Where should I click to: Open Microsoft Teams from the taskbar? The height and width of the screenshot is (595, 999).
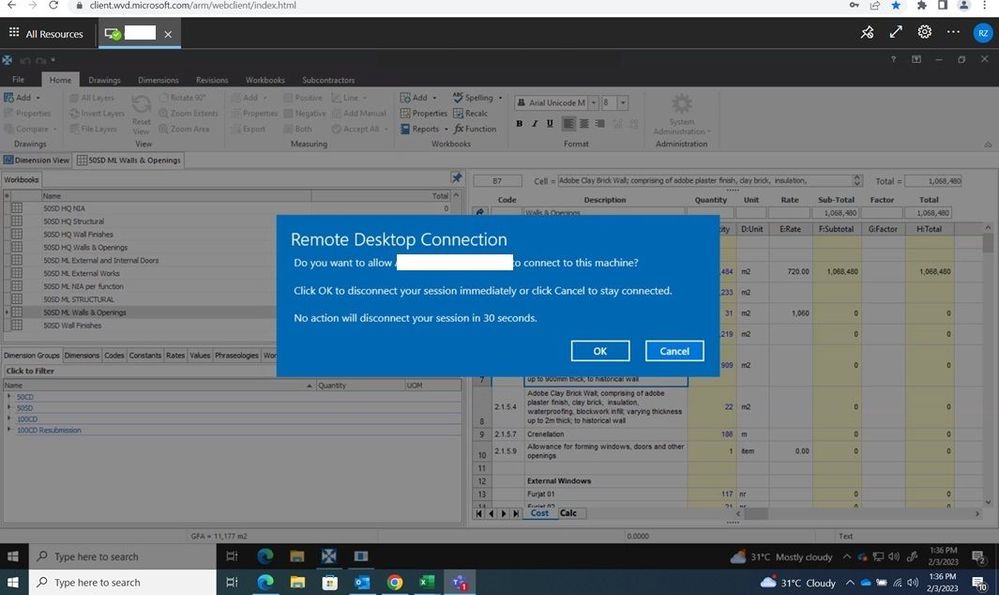[x=459, y=582]
